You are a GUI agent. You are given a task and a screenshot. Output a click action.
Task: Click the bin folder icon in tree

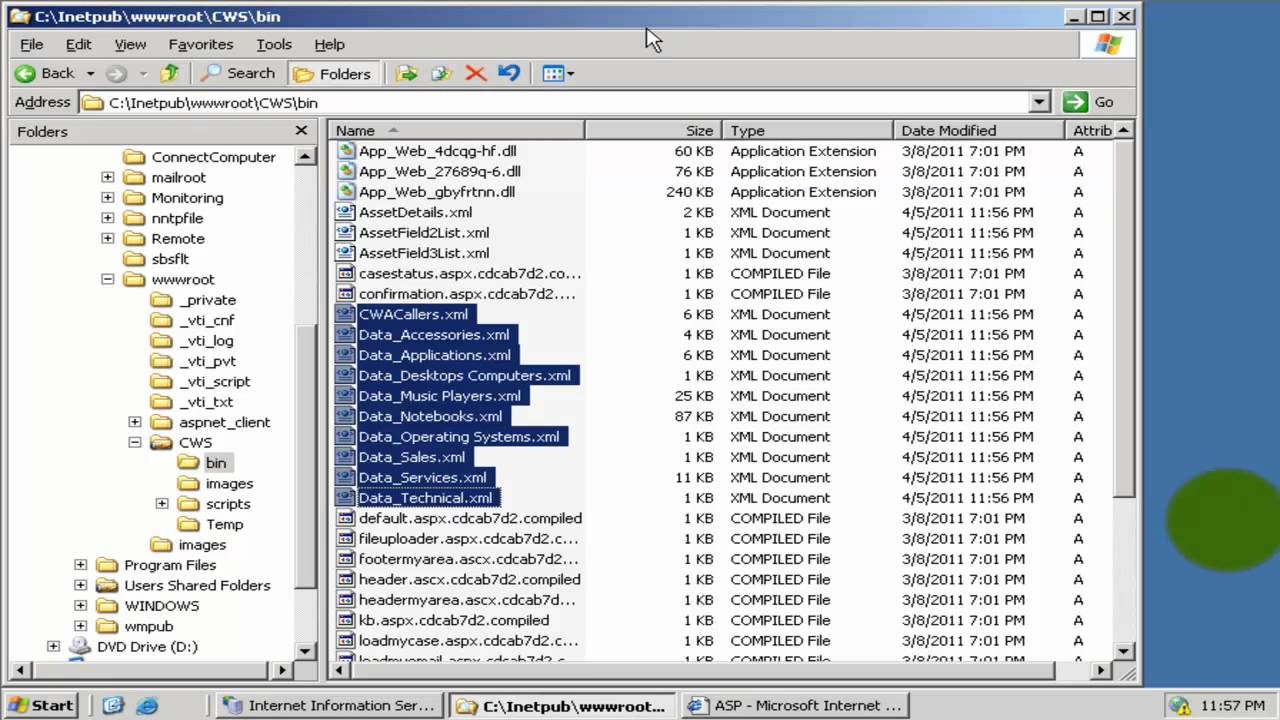tap(189, 463)
